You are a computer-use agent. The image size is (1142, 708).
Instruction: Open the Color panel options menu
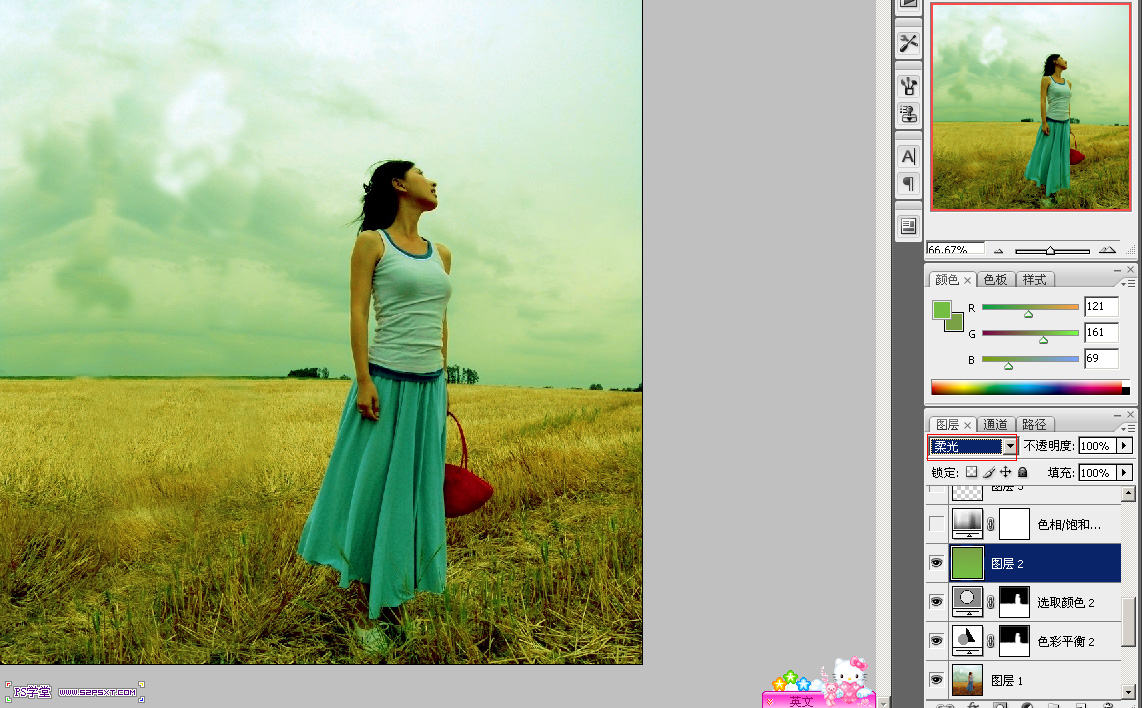coord(1128,283)
